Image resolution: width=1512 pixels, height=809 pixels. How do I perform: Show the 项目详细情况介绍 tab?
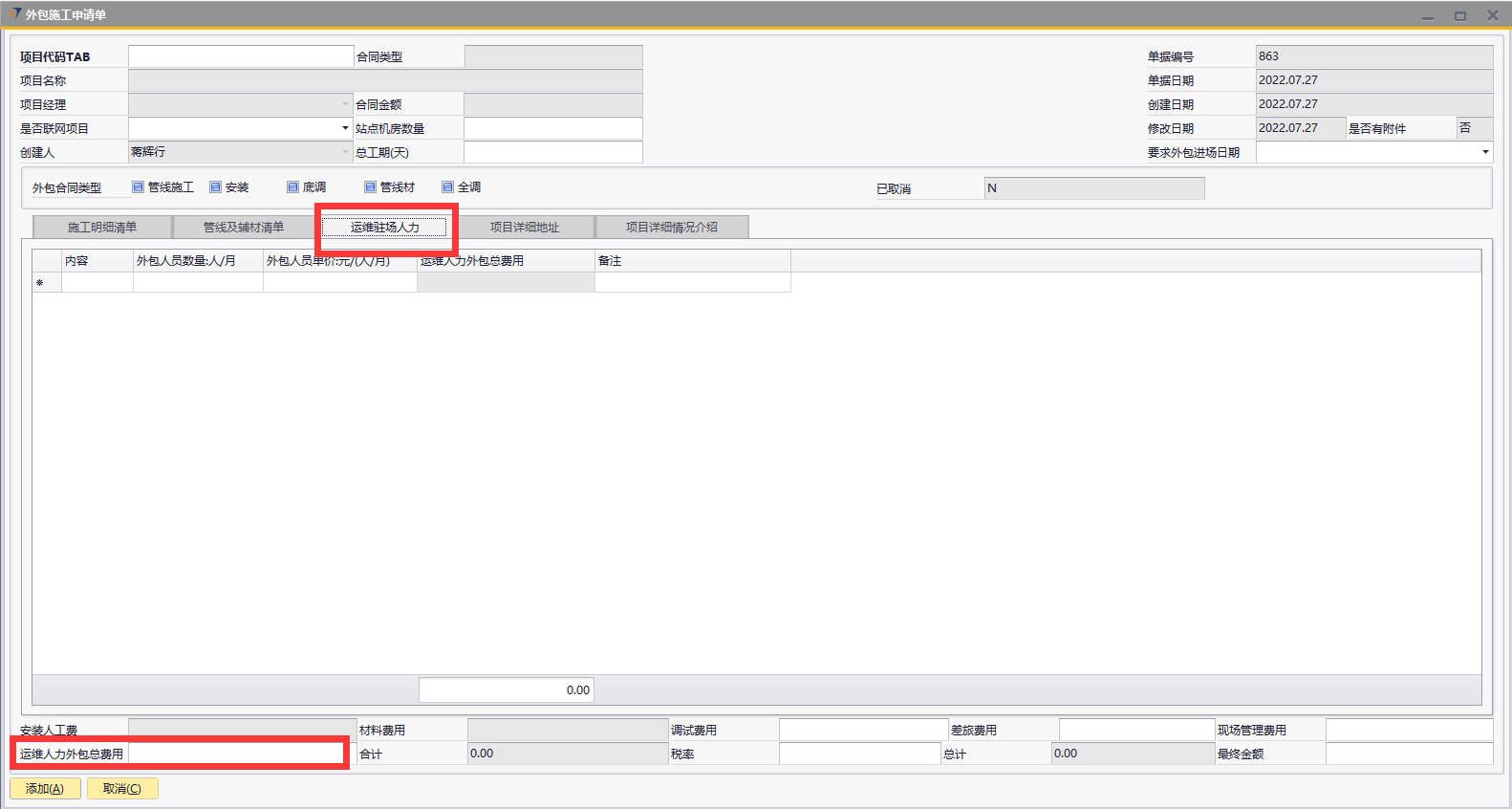pos(671,228)
